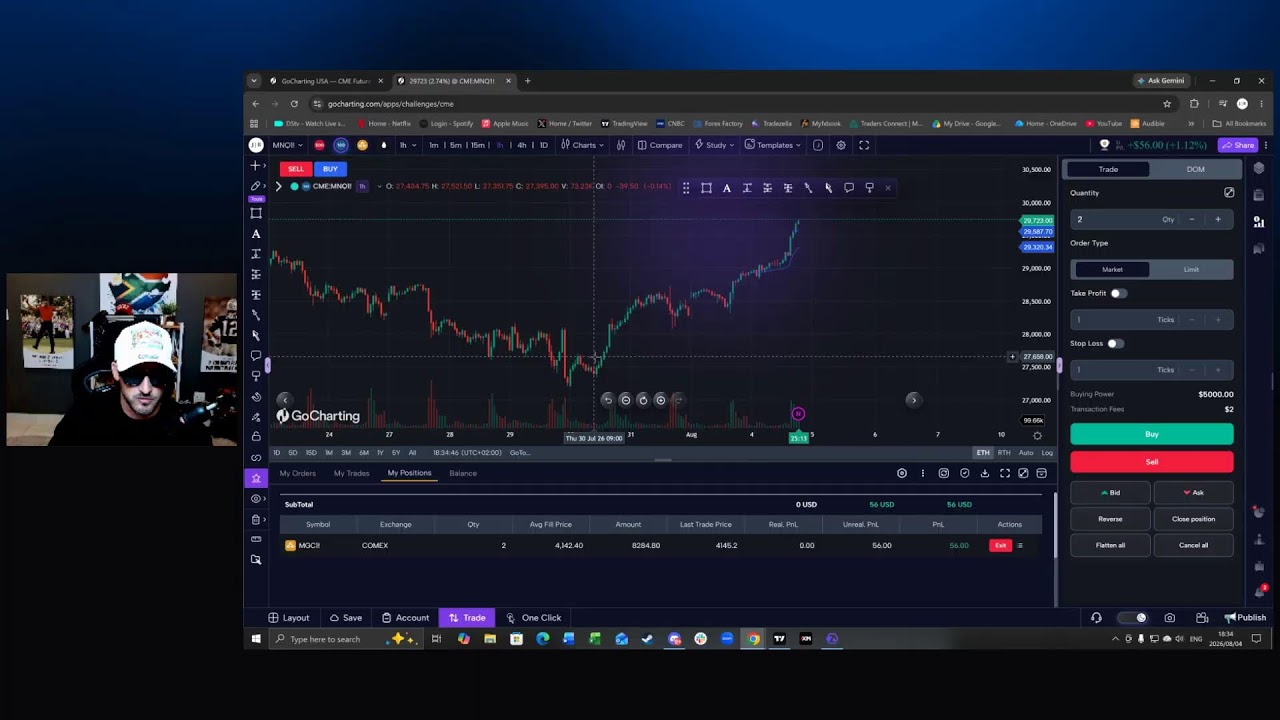Open the Account tab in bottom bar
Viewport: 1280px width, 720px height.
pos(405,618)
